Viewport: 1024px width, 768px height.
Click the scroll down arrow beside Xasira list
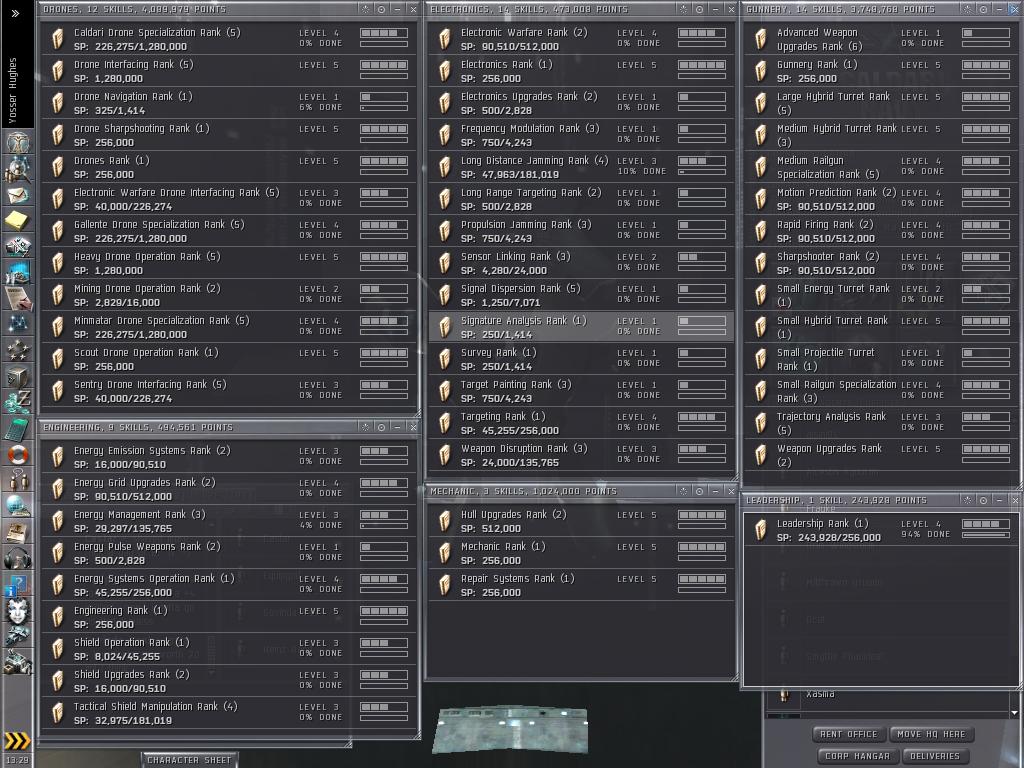(x=1014, y=713)
